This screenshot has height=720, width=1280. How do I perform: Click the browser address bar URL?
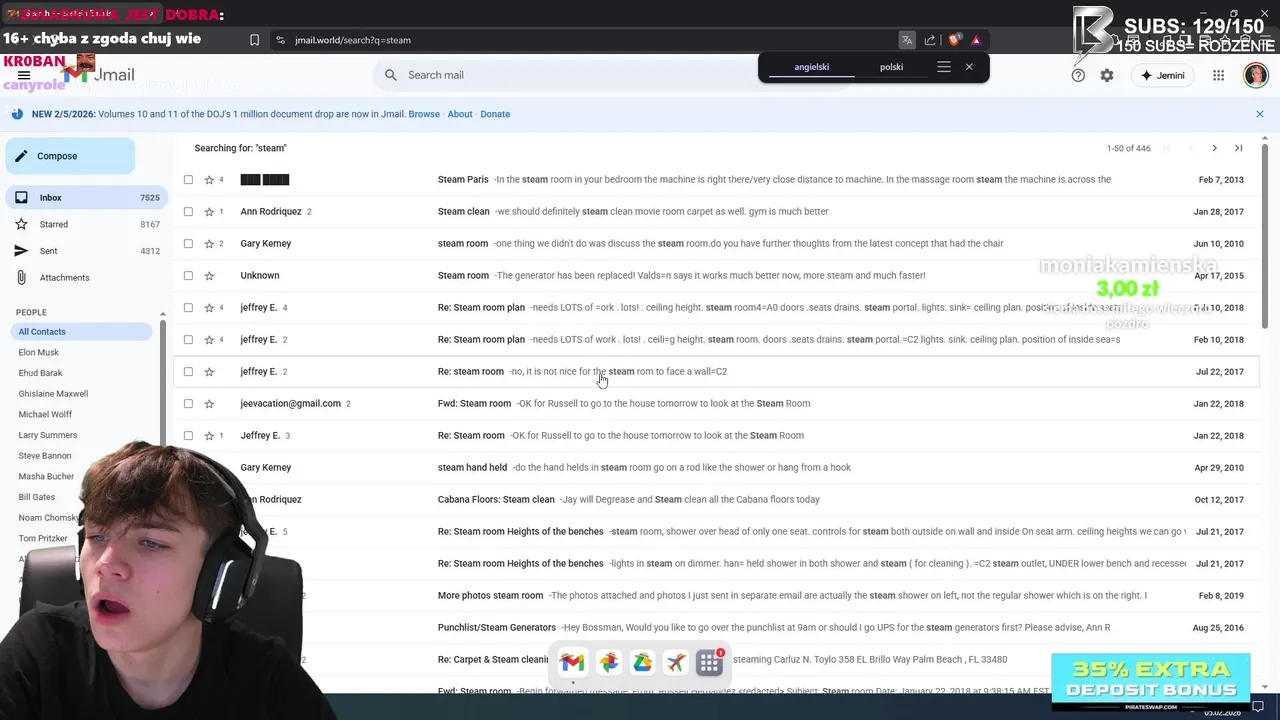pyautogui.click(x=353, y=40)
